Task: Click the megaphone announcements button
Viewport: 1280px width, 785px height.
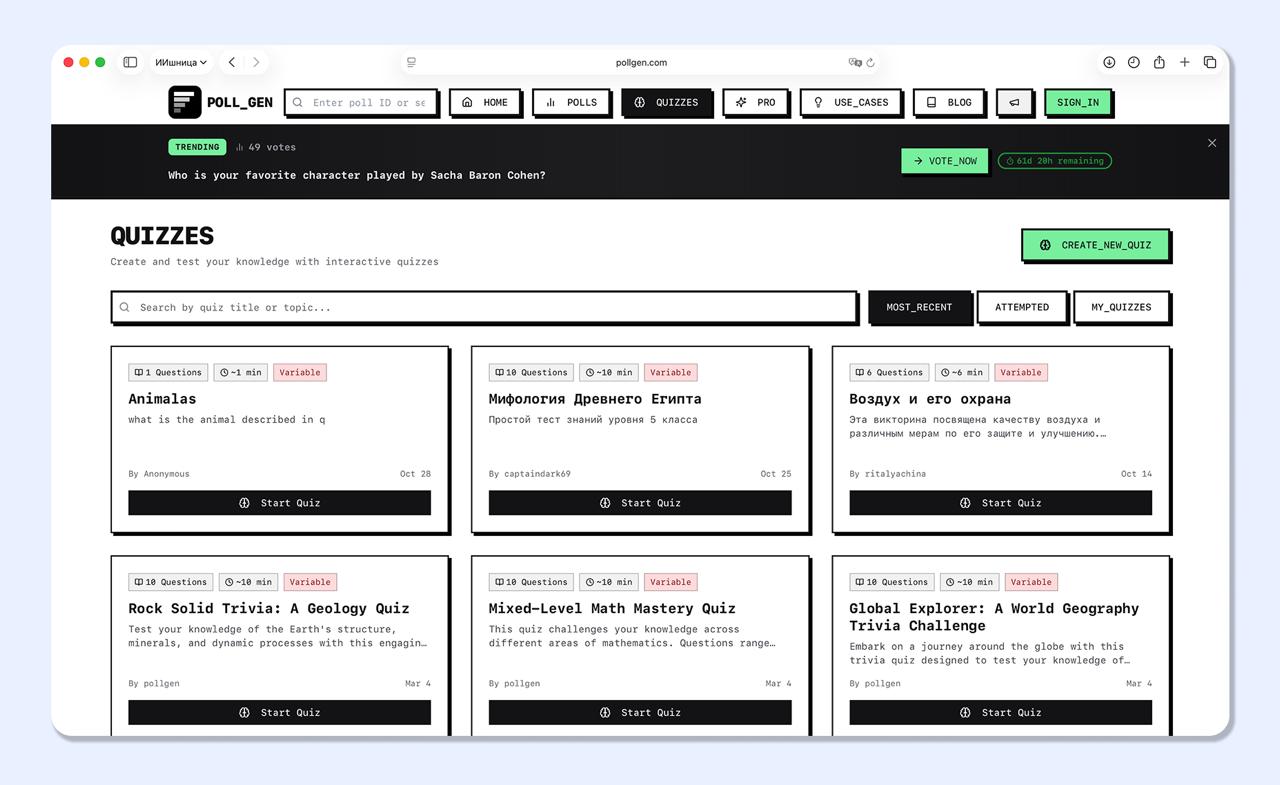Action: pyautogui.click(x=1014, y=102)
